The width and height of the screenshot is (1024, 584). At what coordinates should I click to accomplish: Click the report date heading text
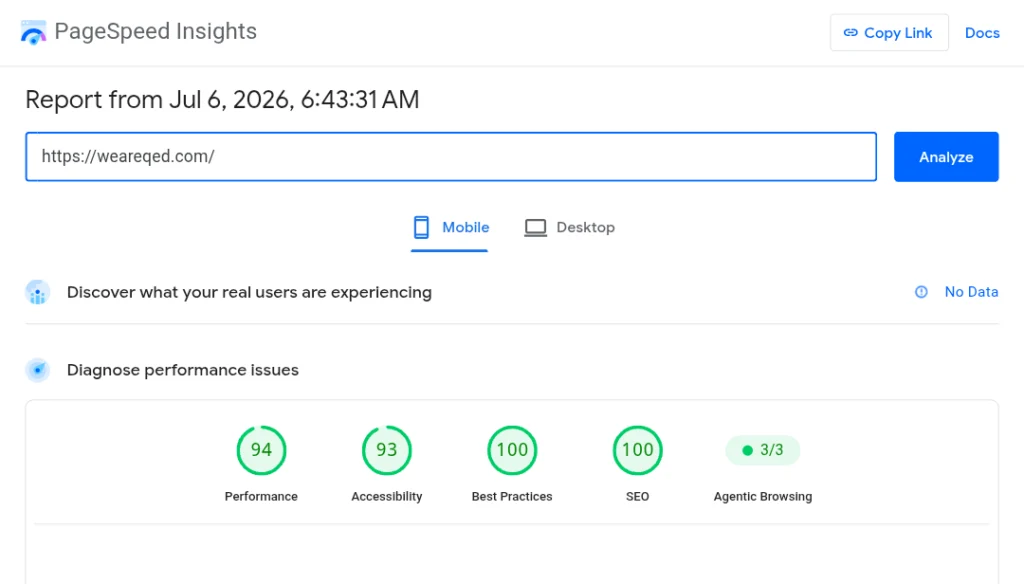222,100
